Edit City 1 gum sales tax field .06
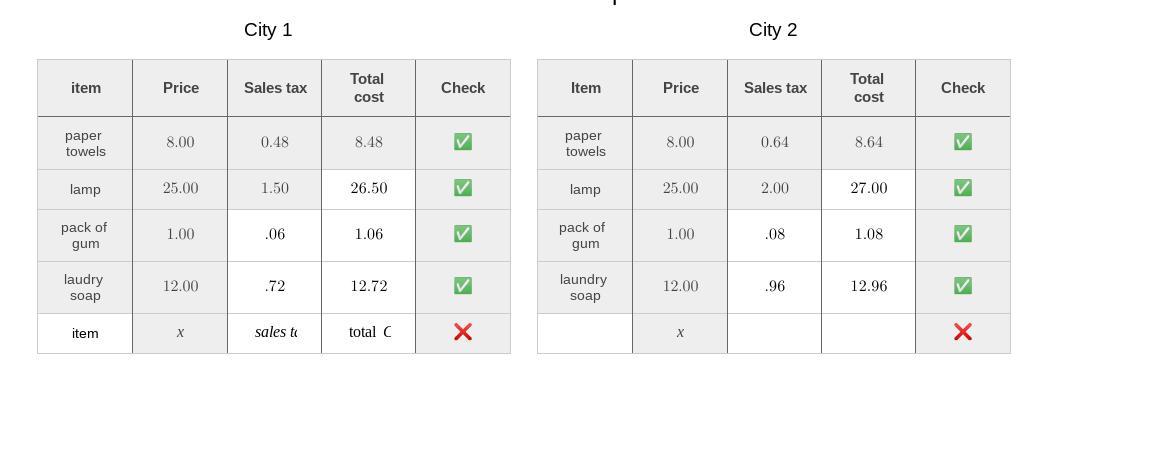 (275, 235)
